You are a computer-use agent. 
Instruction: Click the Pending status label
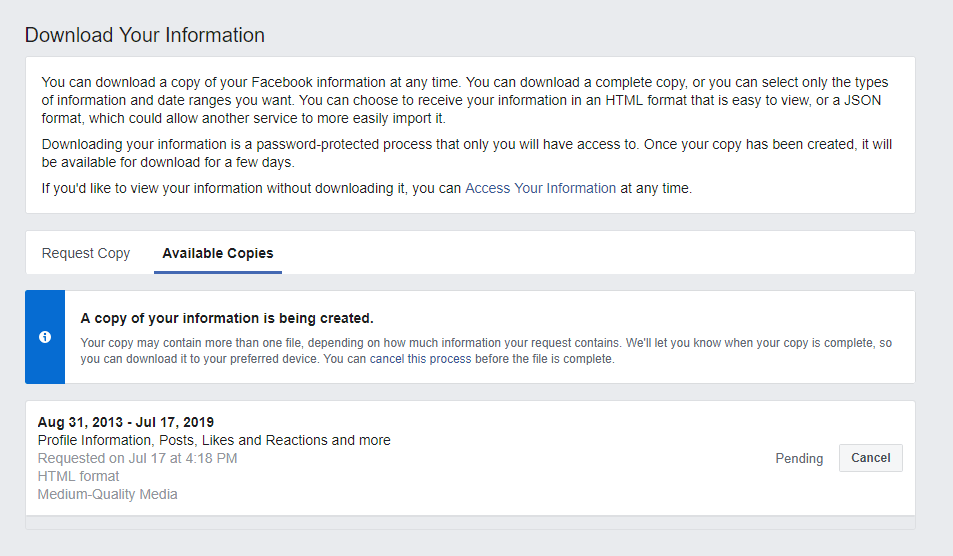[799, 458]
